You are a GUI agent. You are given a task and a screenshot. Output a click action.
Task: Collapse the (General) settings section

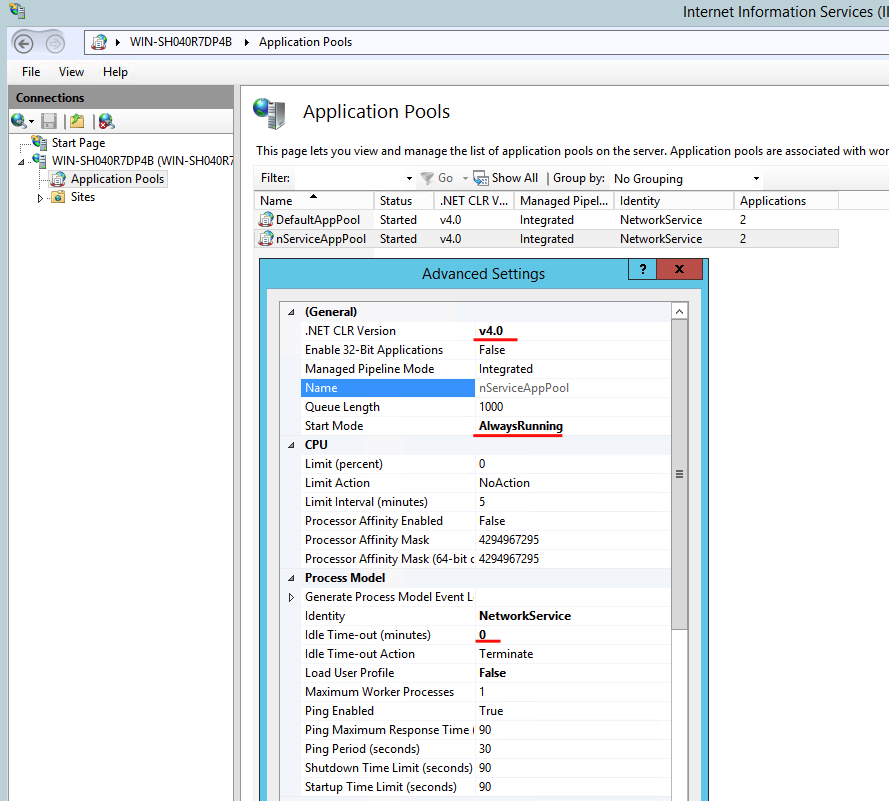pos(292,312)
